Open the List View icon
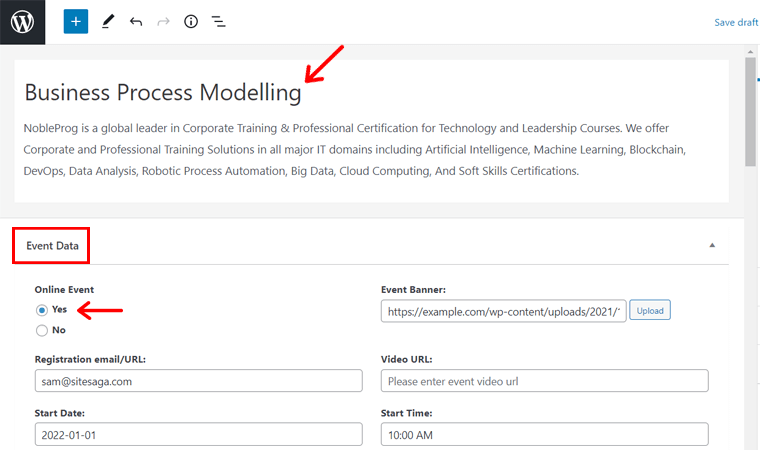This screenshot has height=450, width=760. (x=218, y=21)
